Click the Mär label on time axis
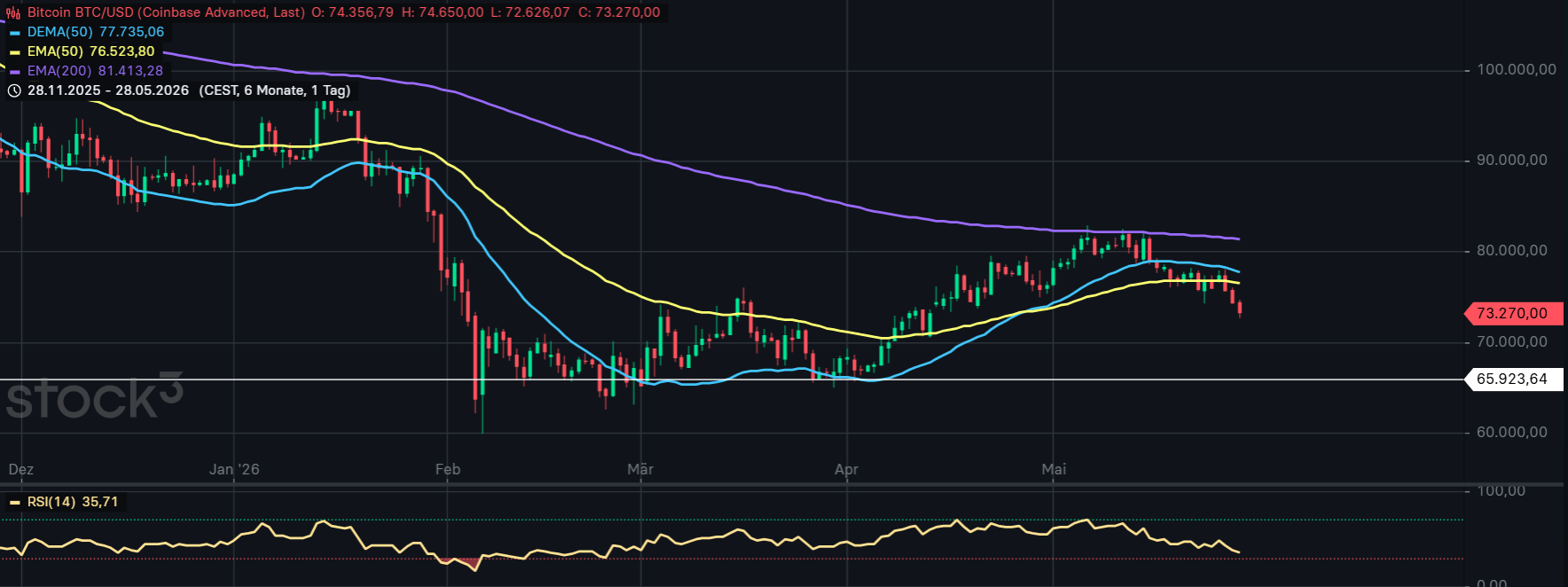 (x=640, y=469)
